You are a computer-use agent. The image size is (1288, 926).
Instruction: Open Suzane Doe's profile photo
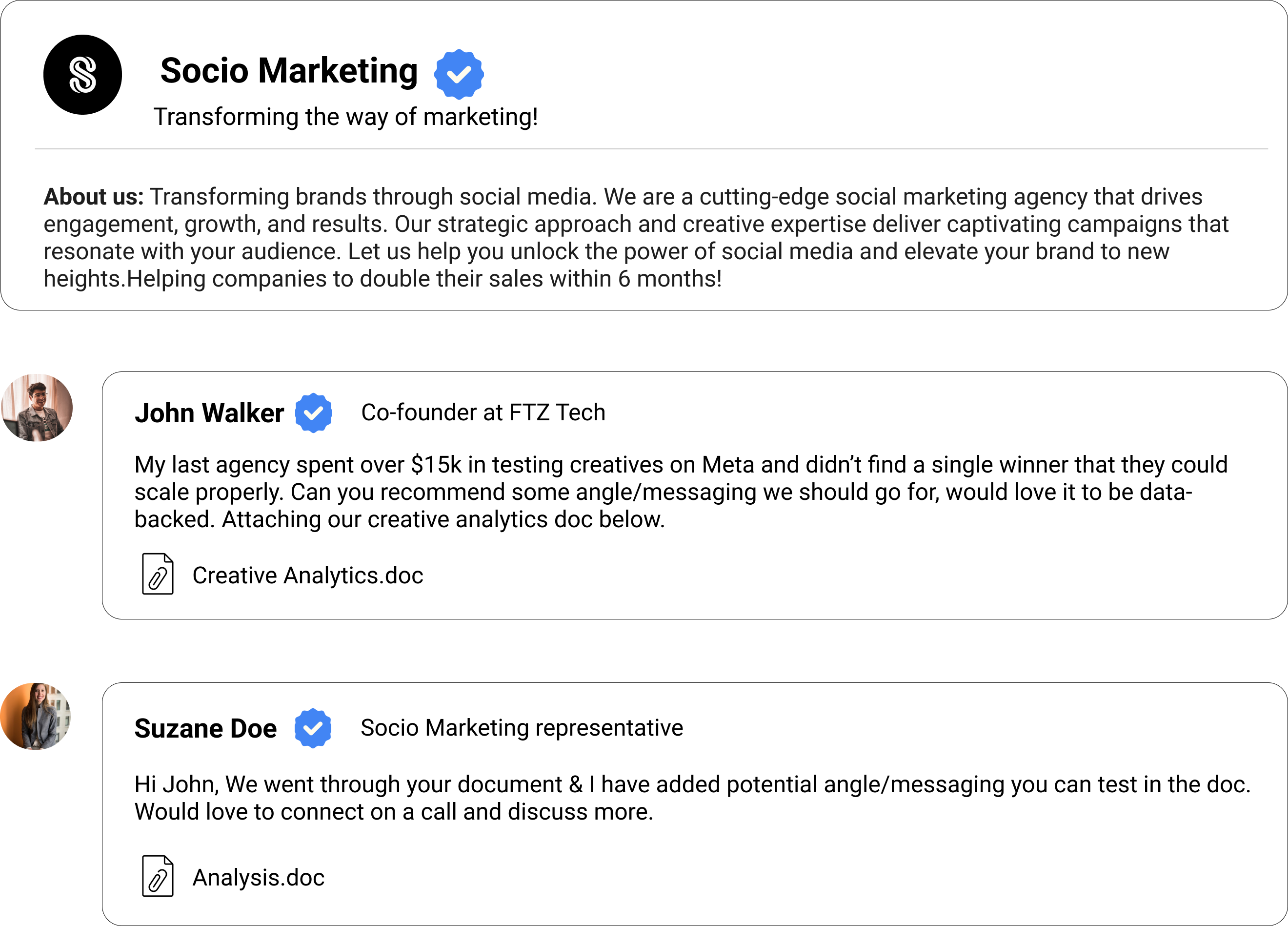click(36, 717)
